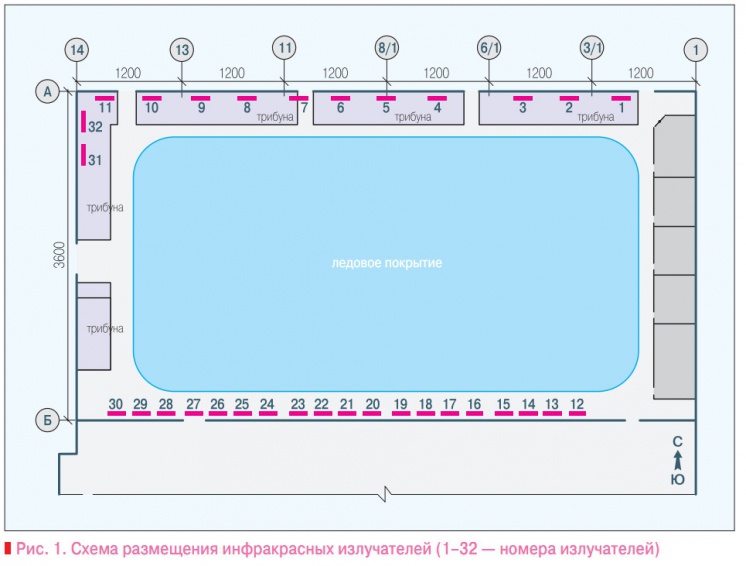Click the row axis circle labeled Б
Viewport: 746px width, 566px height.
click(47, 421)
